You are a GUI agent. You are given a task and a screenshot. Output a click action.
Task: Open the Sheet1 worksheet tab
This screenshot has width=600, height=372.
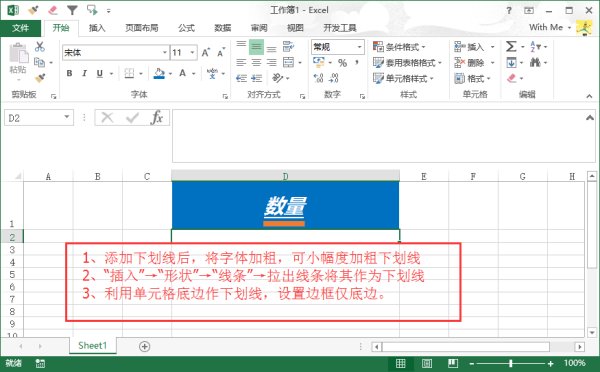pos(92,346)
